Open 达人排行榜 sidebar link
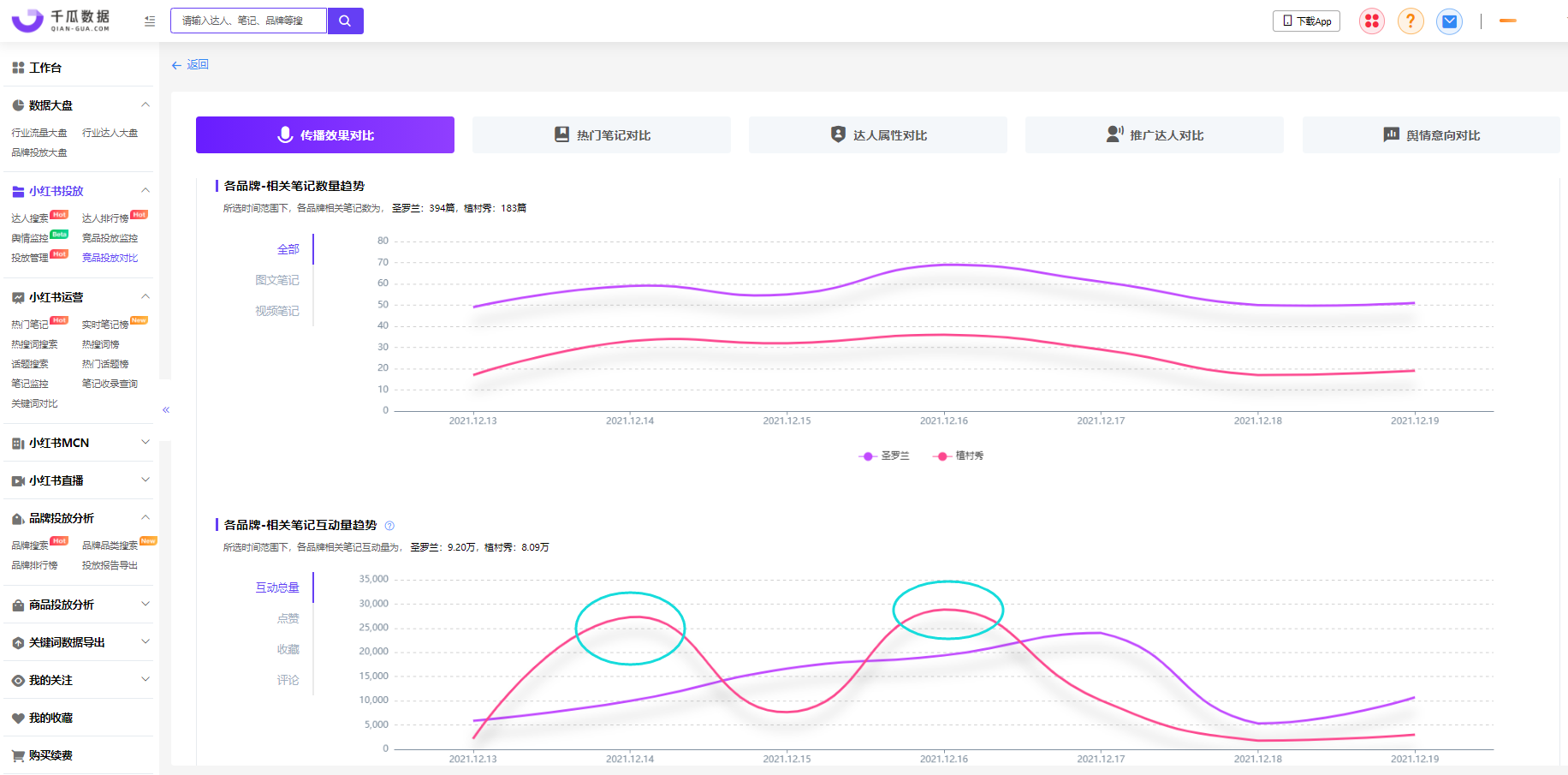The height and width of the screenshot is (775, 1568). click(x=105, y=218)
